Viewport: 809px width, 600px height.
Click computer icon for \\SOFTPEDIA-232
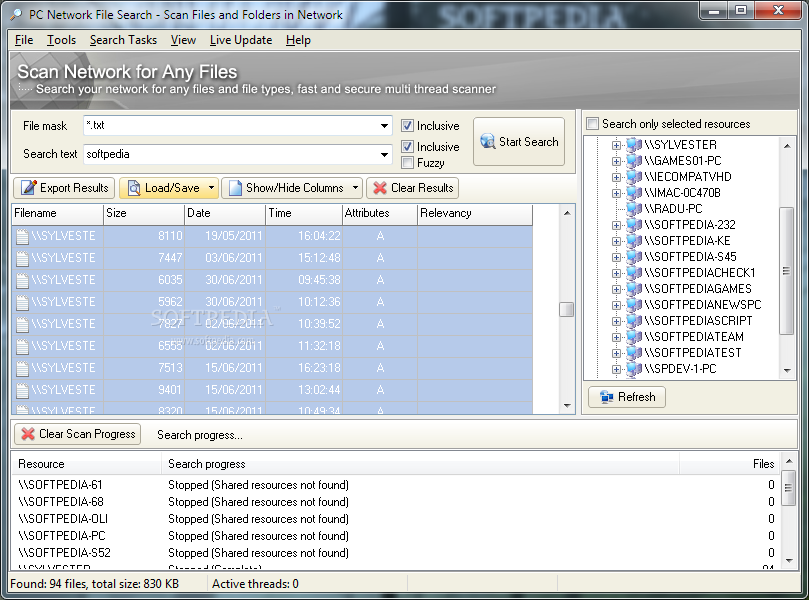click(x=634, y=225)
